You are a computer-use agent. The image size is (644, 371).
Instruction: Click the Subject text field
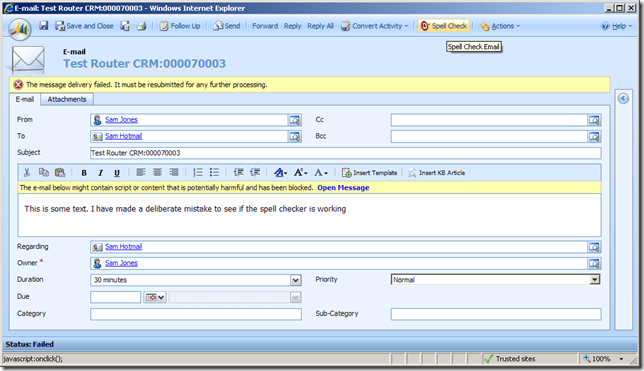coord(345,153)
